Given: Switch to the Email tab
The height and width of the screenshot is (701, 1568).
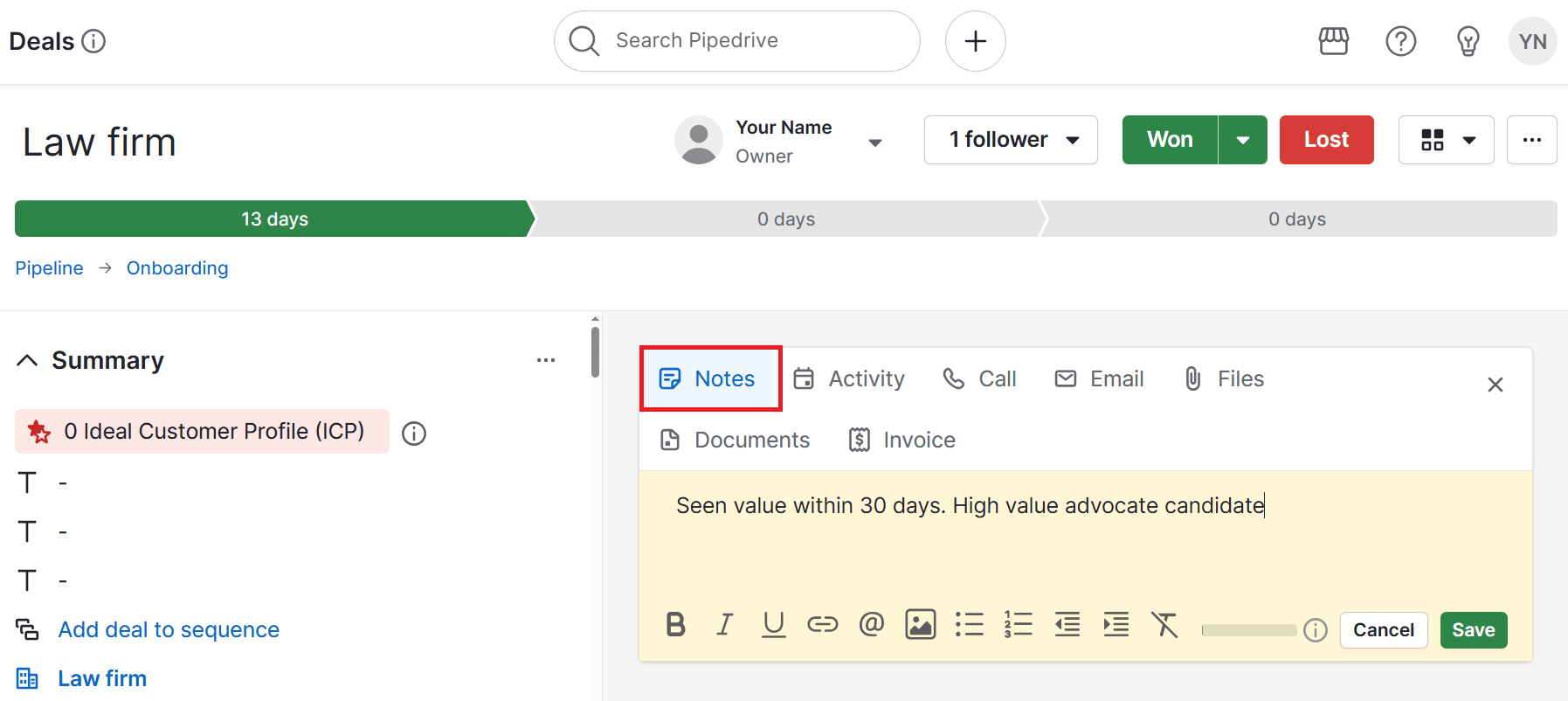Looking at the screenshot, I should click(x=1099, y=378).
